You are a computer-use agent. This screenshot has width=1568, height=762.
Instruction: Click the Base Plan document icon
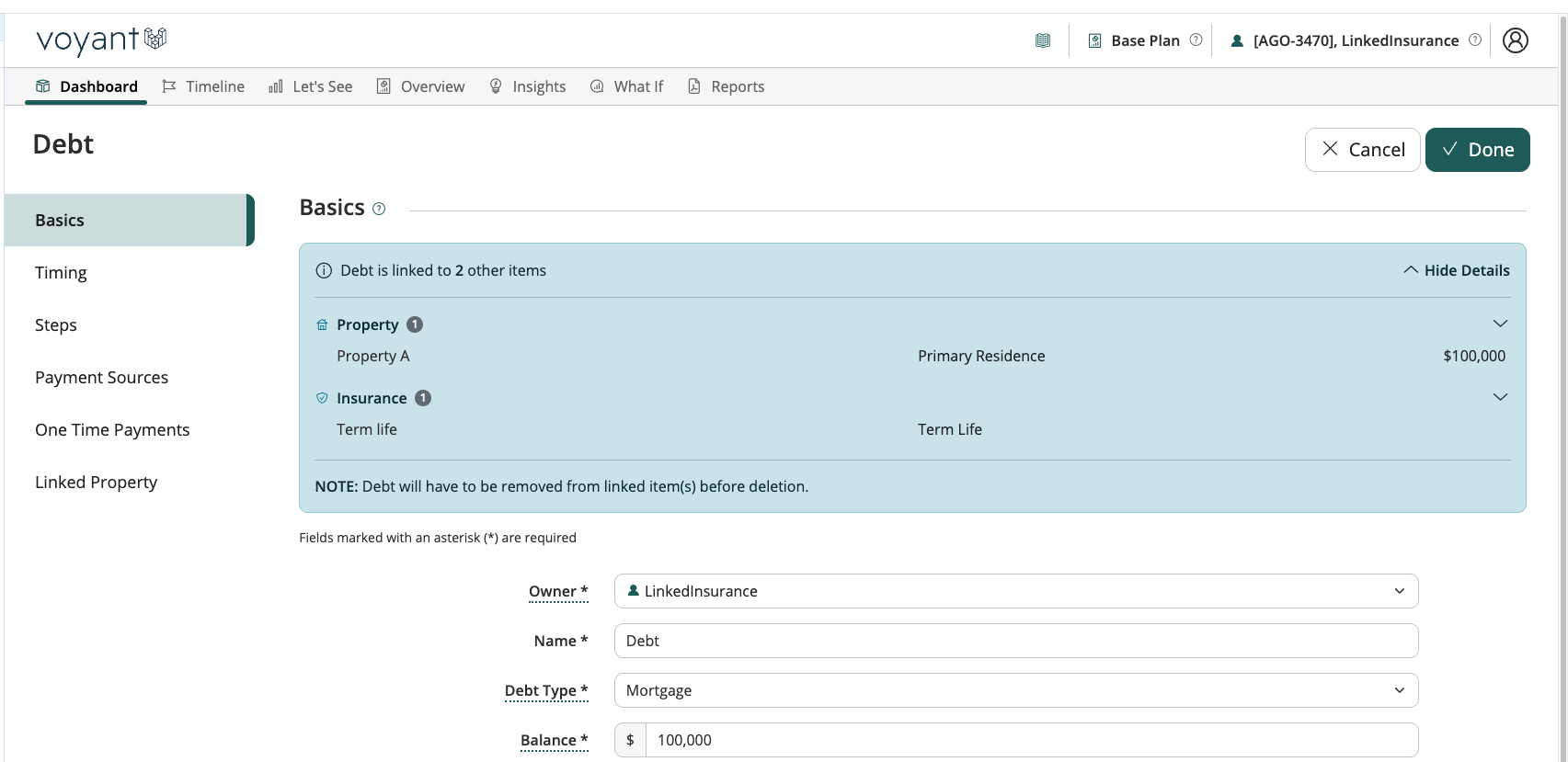(x=1095, y=40)
